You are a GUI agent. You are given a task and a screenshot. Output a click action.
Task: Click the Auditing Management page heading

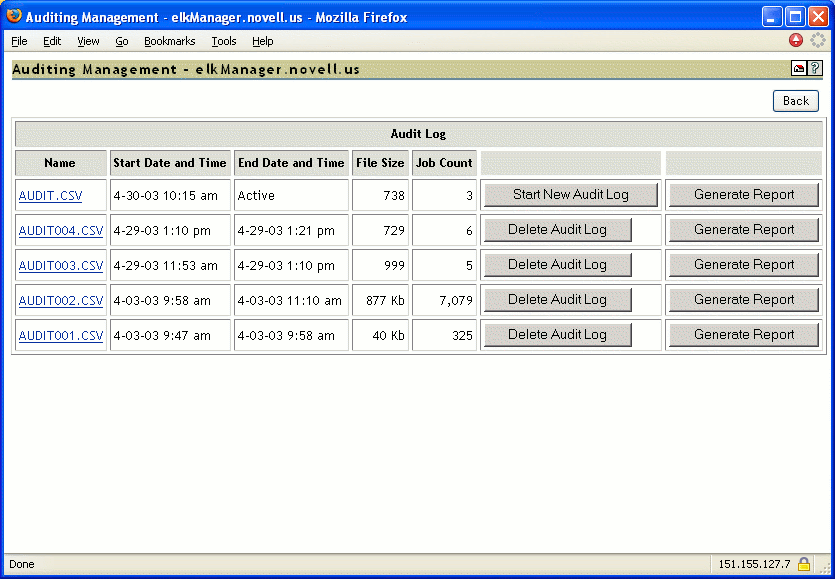(186, 69)
